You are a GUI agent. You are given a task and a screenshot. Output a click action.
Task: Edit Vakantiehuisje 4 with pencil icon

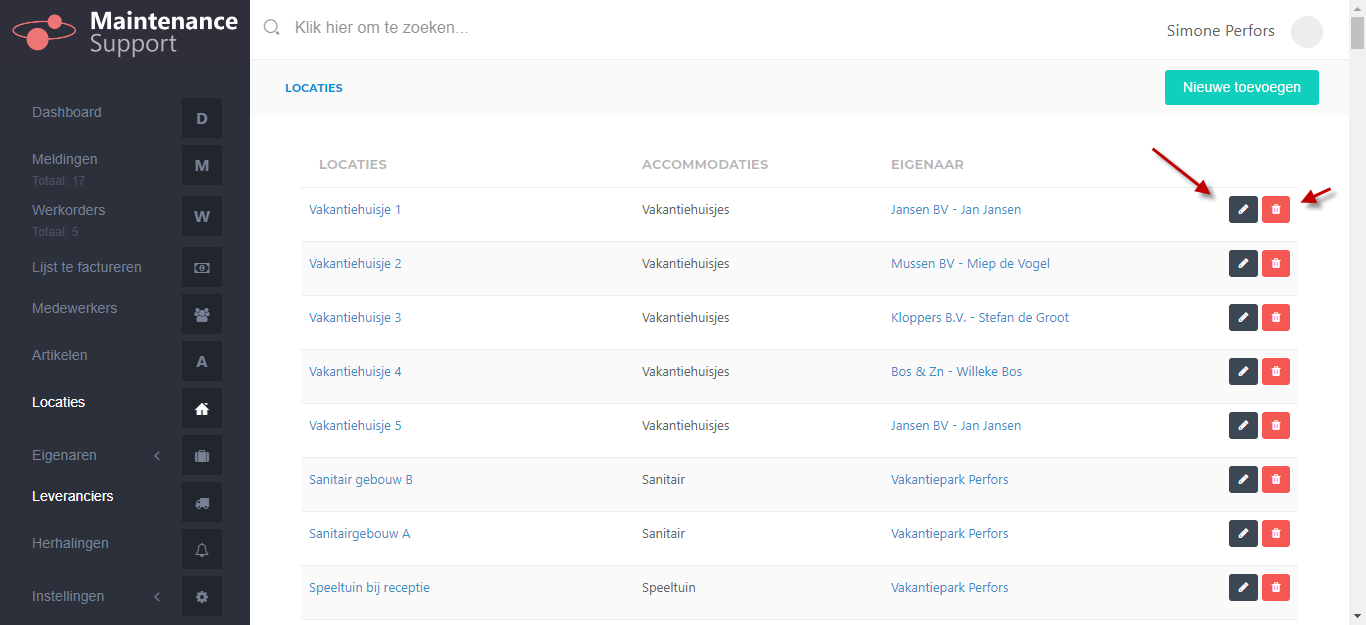pyautogui.click(x=1243, y=371)
